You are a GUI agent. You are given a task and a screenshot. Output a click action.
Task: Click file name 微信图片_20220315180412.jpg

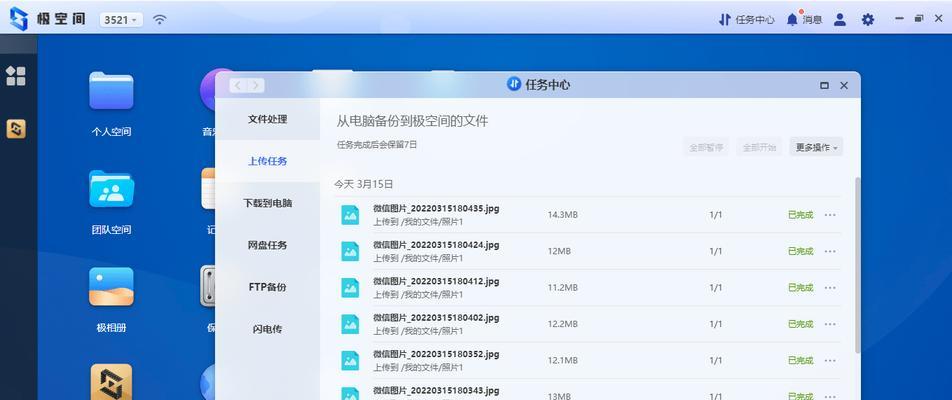(x=436, y=281)
